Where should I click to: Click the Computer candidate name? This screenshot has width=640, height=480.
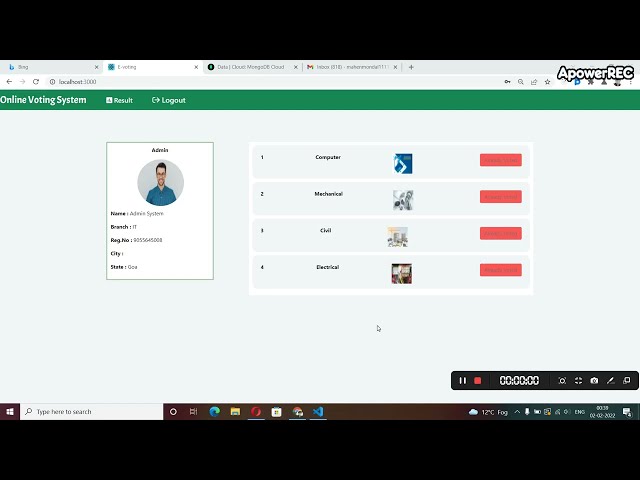pyautogui.click(x=328, y=157)
